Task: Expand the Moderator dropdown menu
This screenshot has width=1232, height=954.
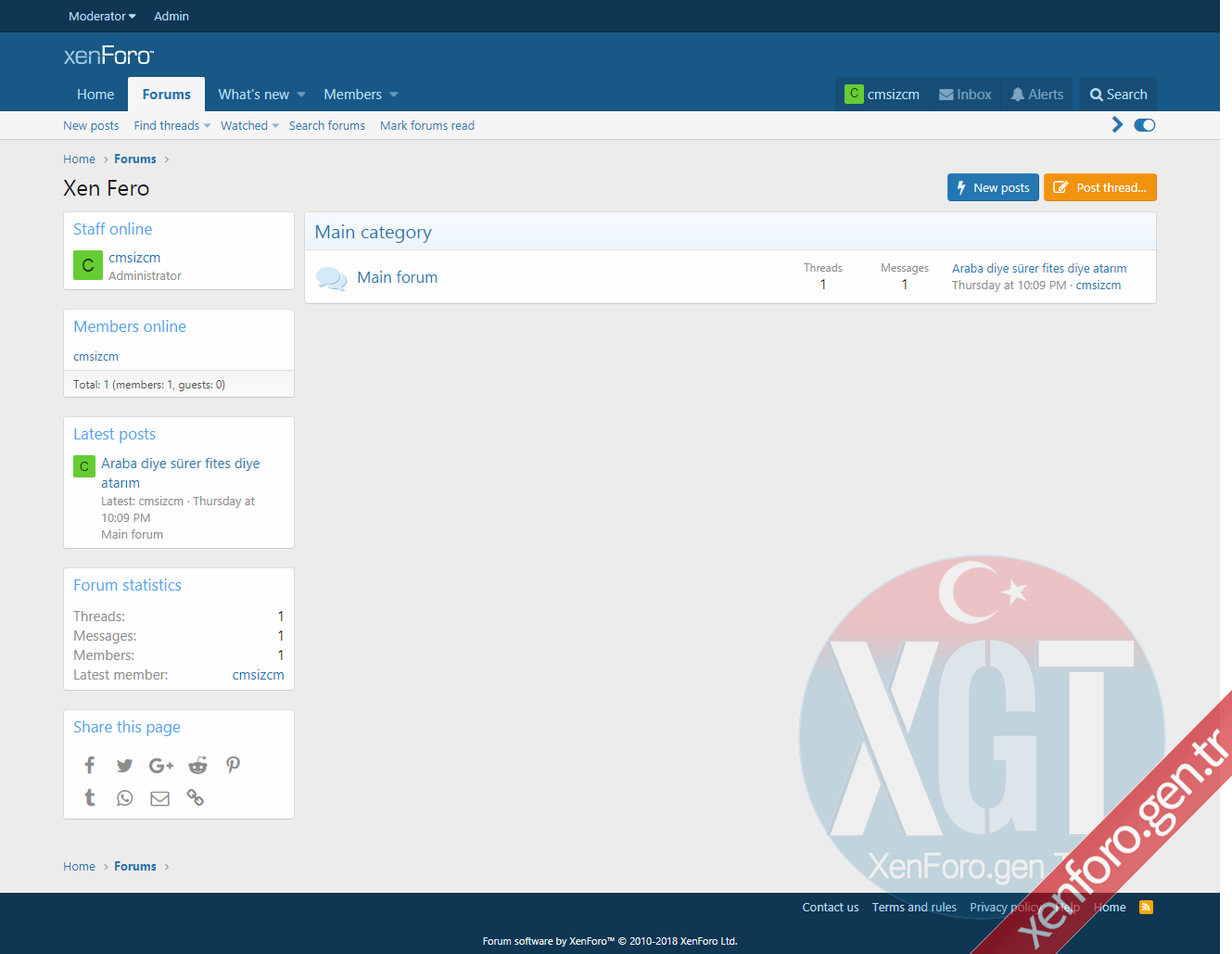Action: 102,17
